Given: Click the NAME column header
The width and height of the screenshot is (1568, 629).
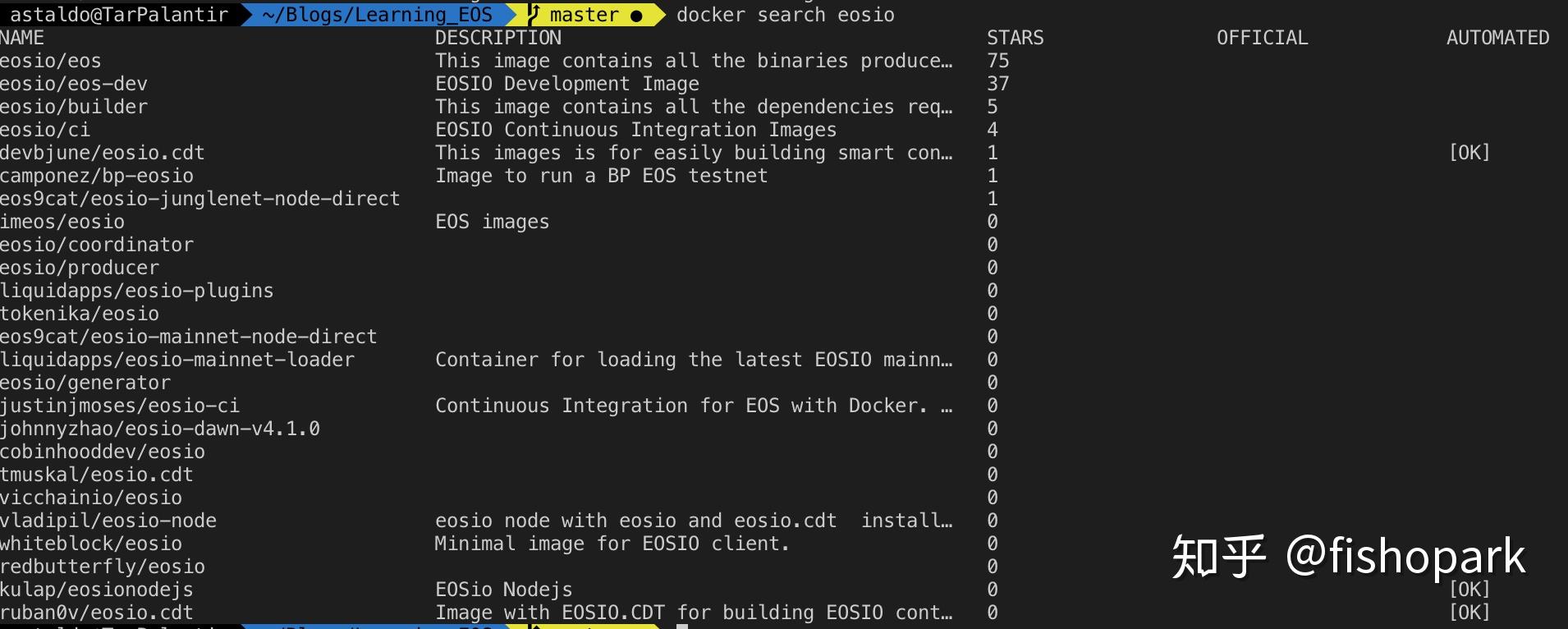Looking at the screenshot, I should (x=22, y=38).
